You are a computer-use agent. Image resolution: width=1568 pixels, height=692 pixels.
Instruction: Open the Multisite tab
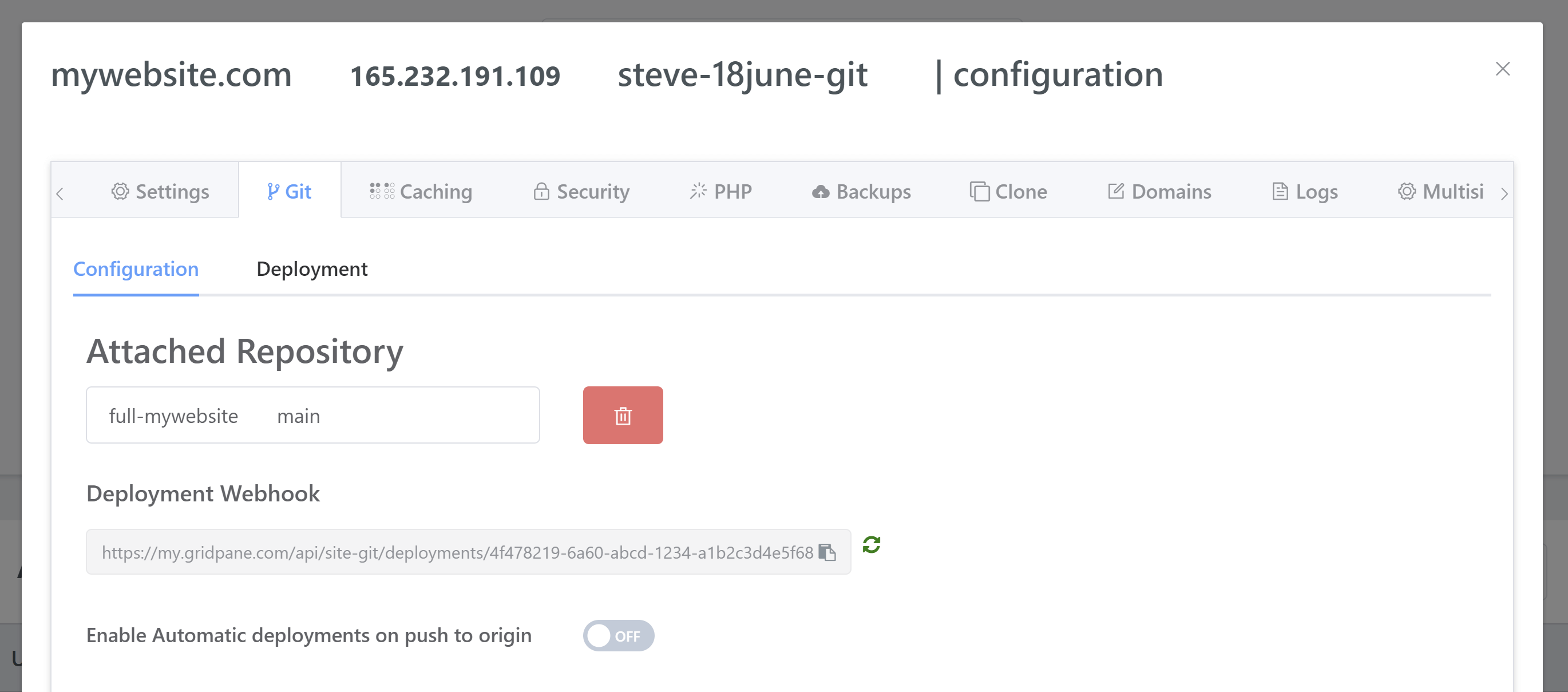[x=1440, y=192]
